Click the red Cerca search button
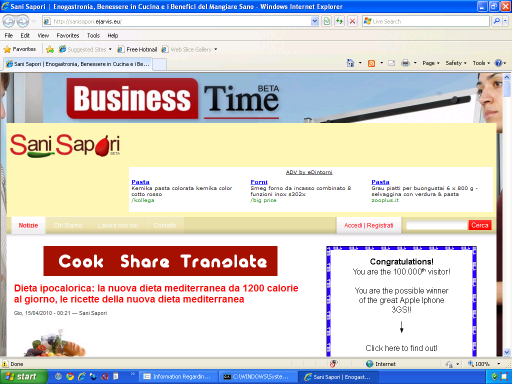The image size is (512, 384). point(480,225)
